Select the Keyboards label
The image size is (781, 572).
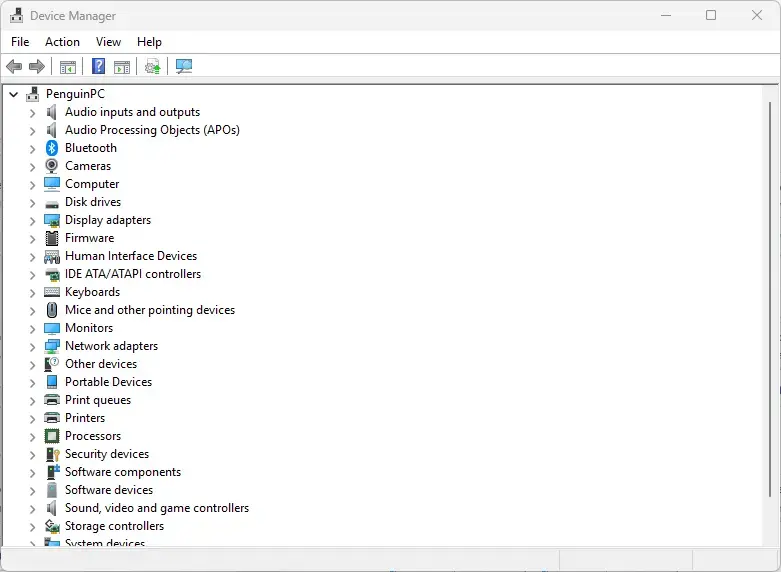(93, 292)
